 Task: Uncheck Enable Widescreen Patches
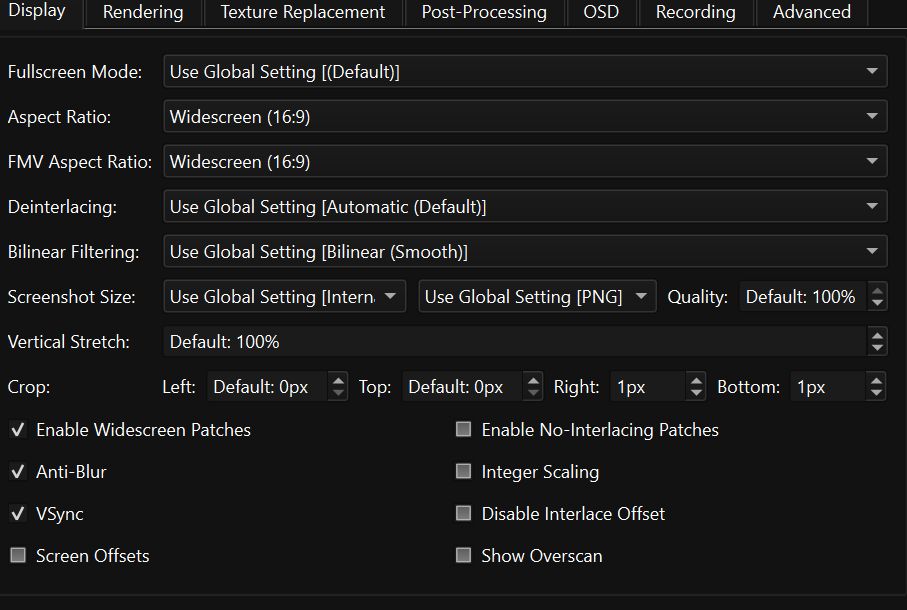point(17,429)
